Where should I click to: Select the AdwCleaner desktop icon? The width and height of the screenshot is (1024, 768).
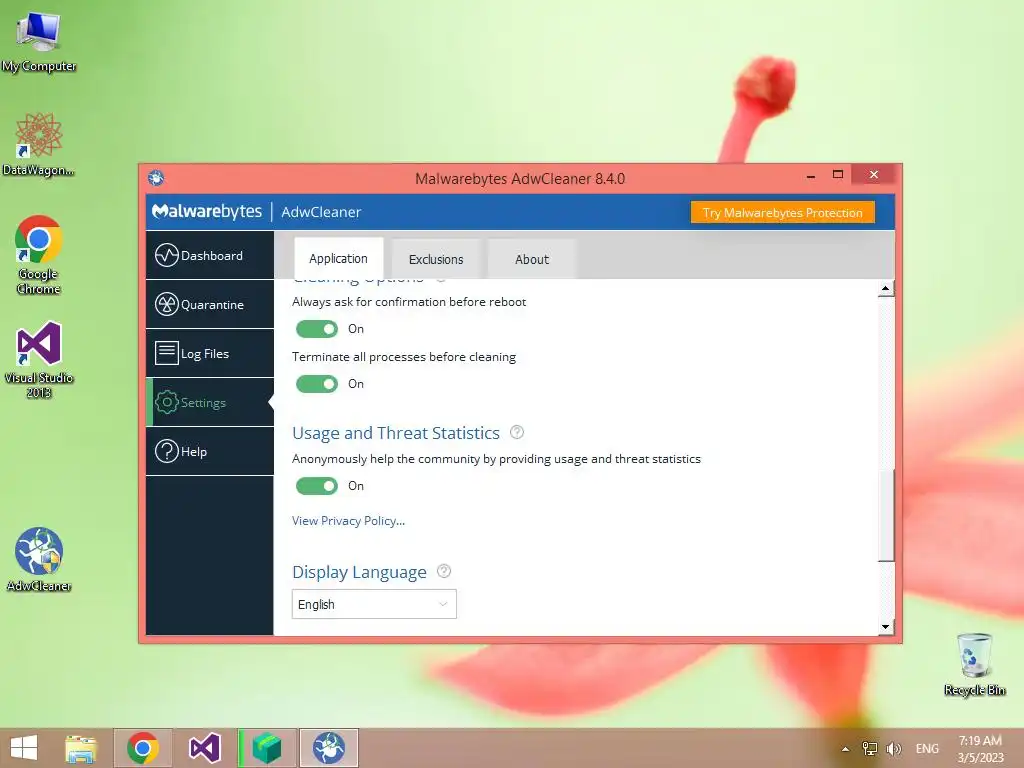click(x=39, y=560)
